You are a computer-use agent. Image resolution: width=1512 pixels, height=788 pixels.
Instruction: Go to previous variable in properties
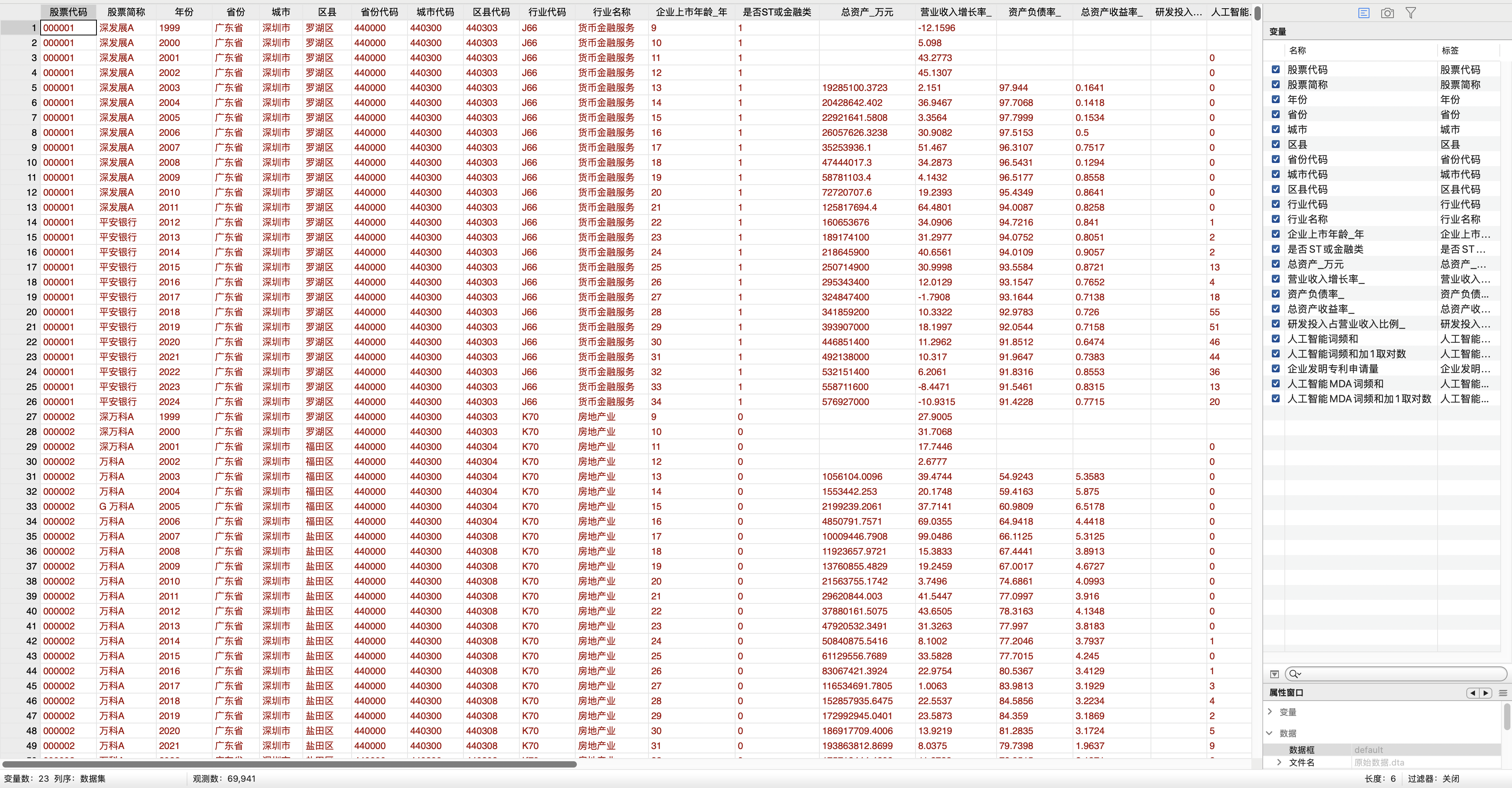coord(1472,693)
